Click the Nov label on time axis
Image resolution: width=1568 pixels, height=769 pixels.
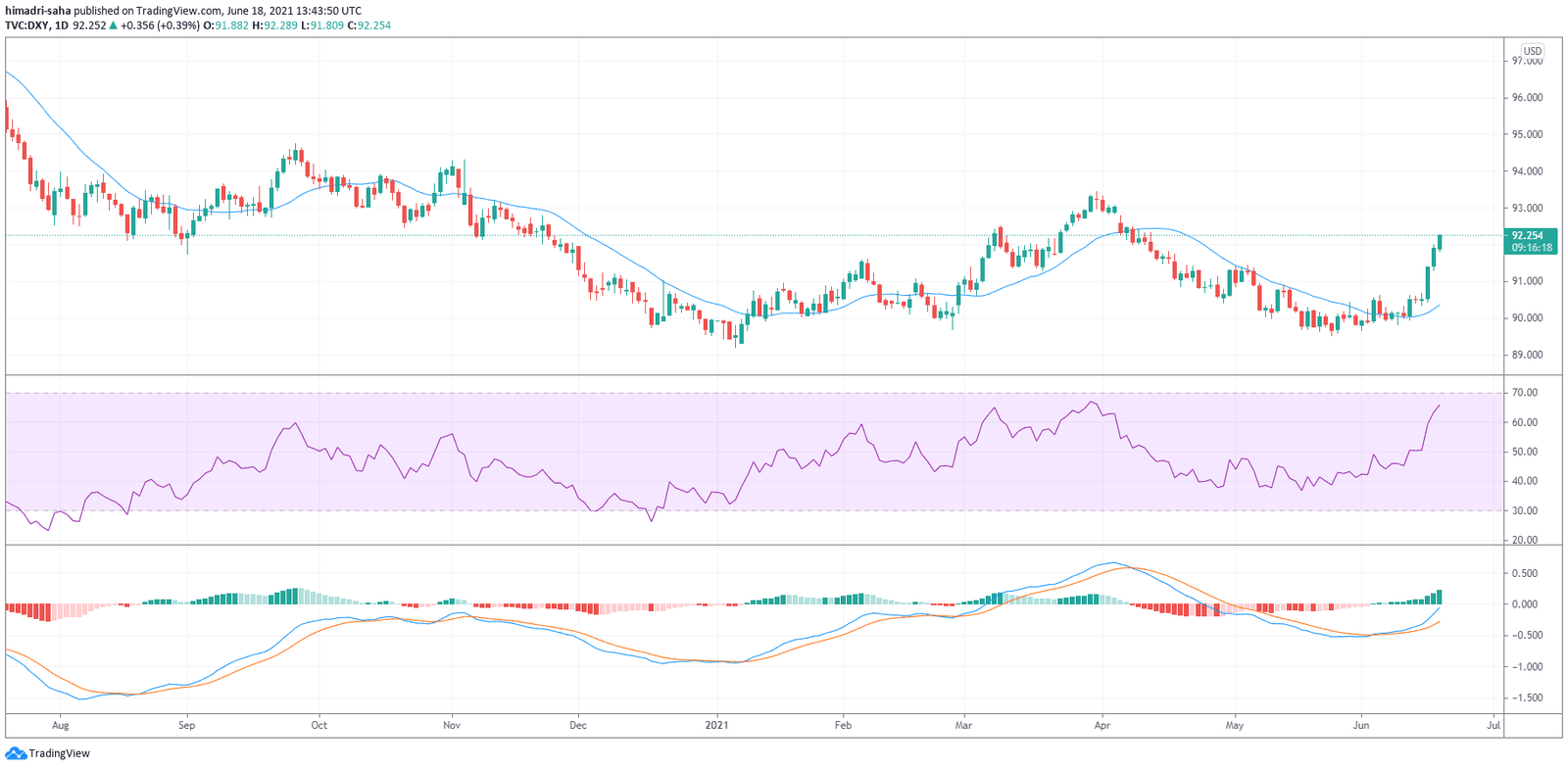(x=452, y=726)
